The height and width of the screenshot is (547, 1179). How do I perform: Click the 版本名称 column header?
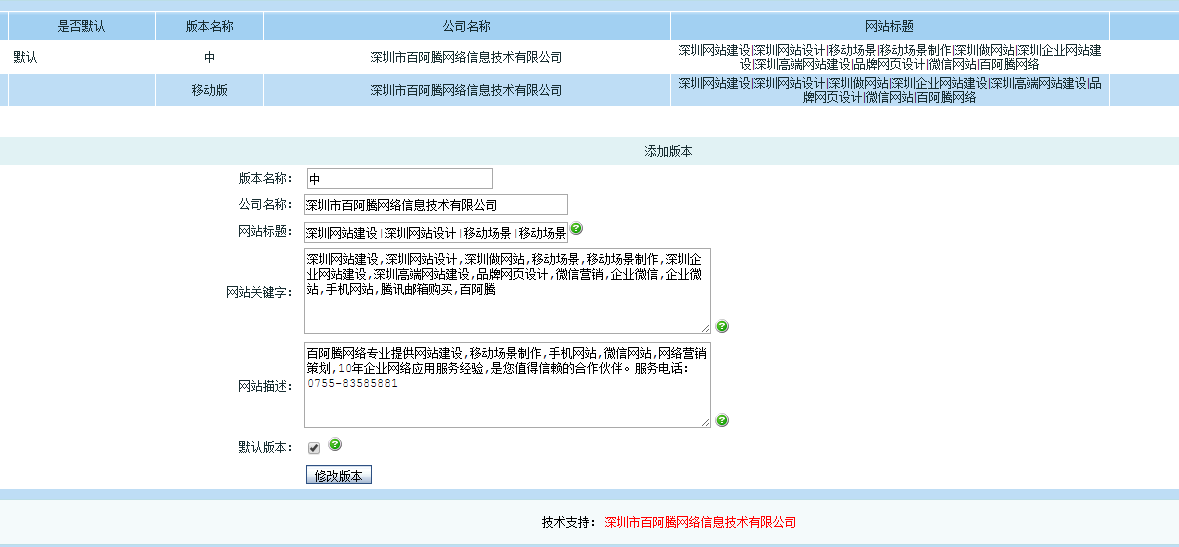pyautogui.click(x=210, y=26)
